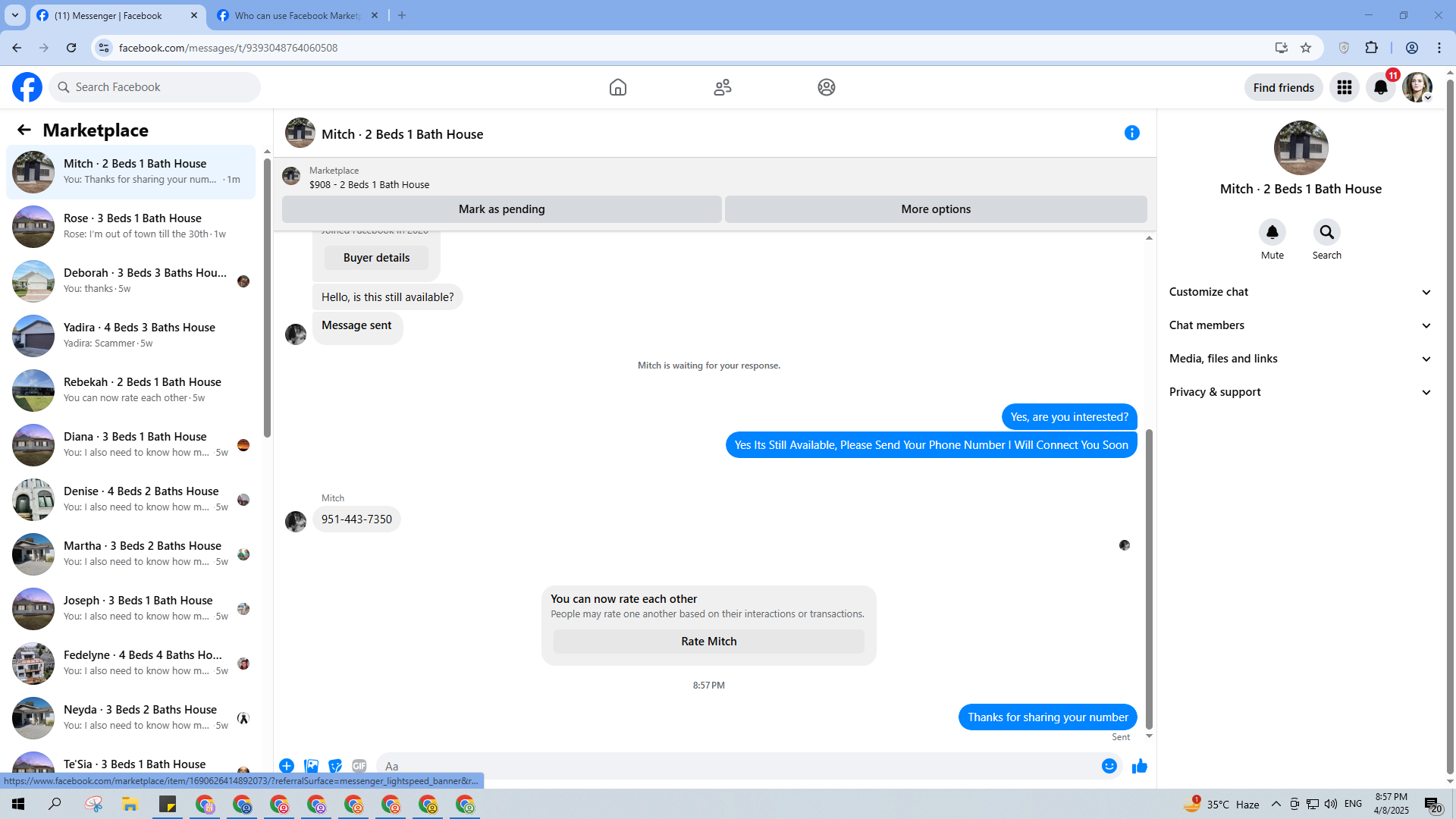The height and width of the screenshot is (819, 1456).
Task: Open the emoji picker in message box
Action: tap(1109, 766)
